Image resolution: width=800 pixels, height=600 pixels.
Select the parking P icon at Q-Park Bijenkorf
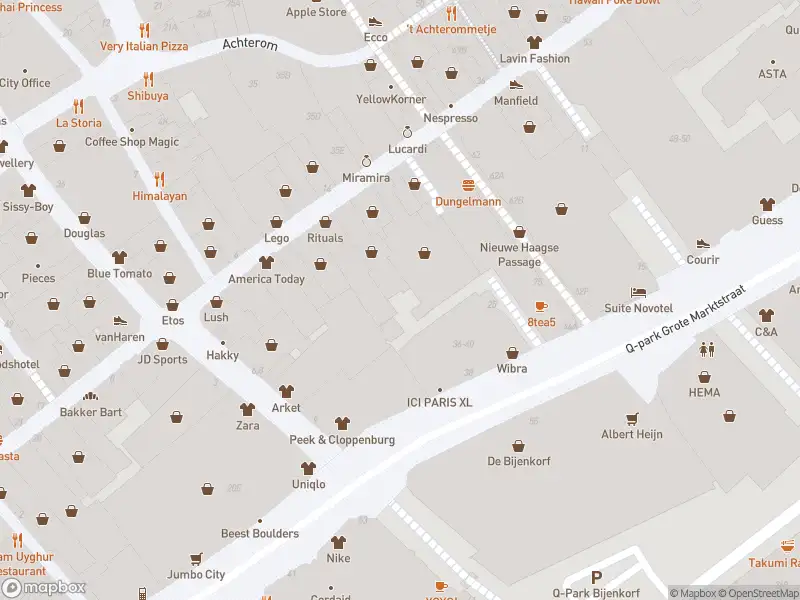click(596, 578)
